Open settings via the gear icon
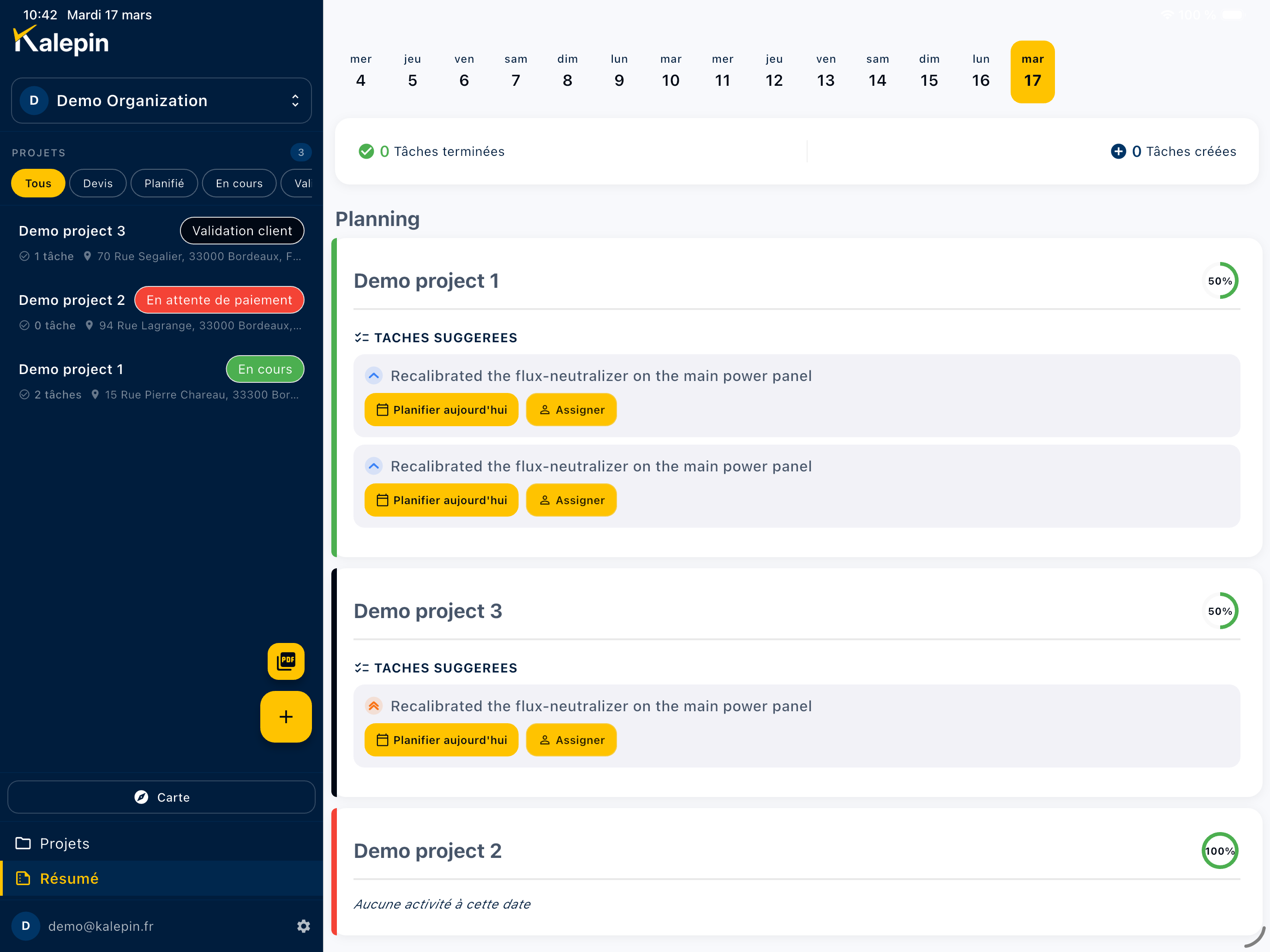 (304, 926)
